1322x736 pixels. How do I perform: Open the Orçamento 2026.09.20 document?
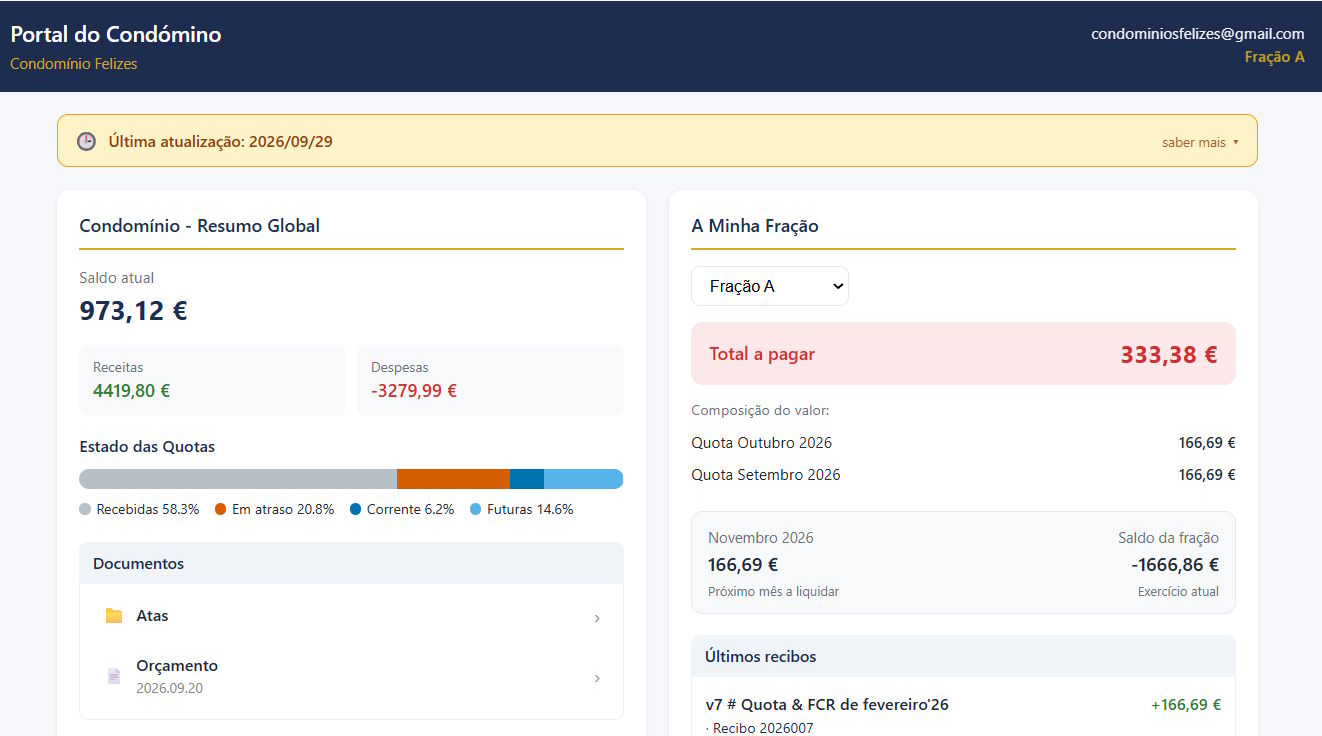[352, 677]
